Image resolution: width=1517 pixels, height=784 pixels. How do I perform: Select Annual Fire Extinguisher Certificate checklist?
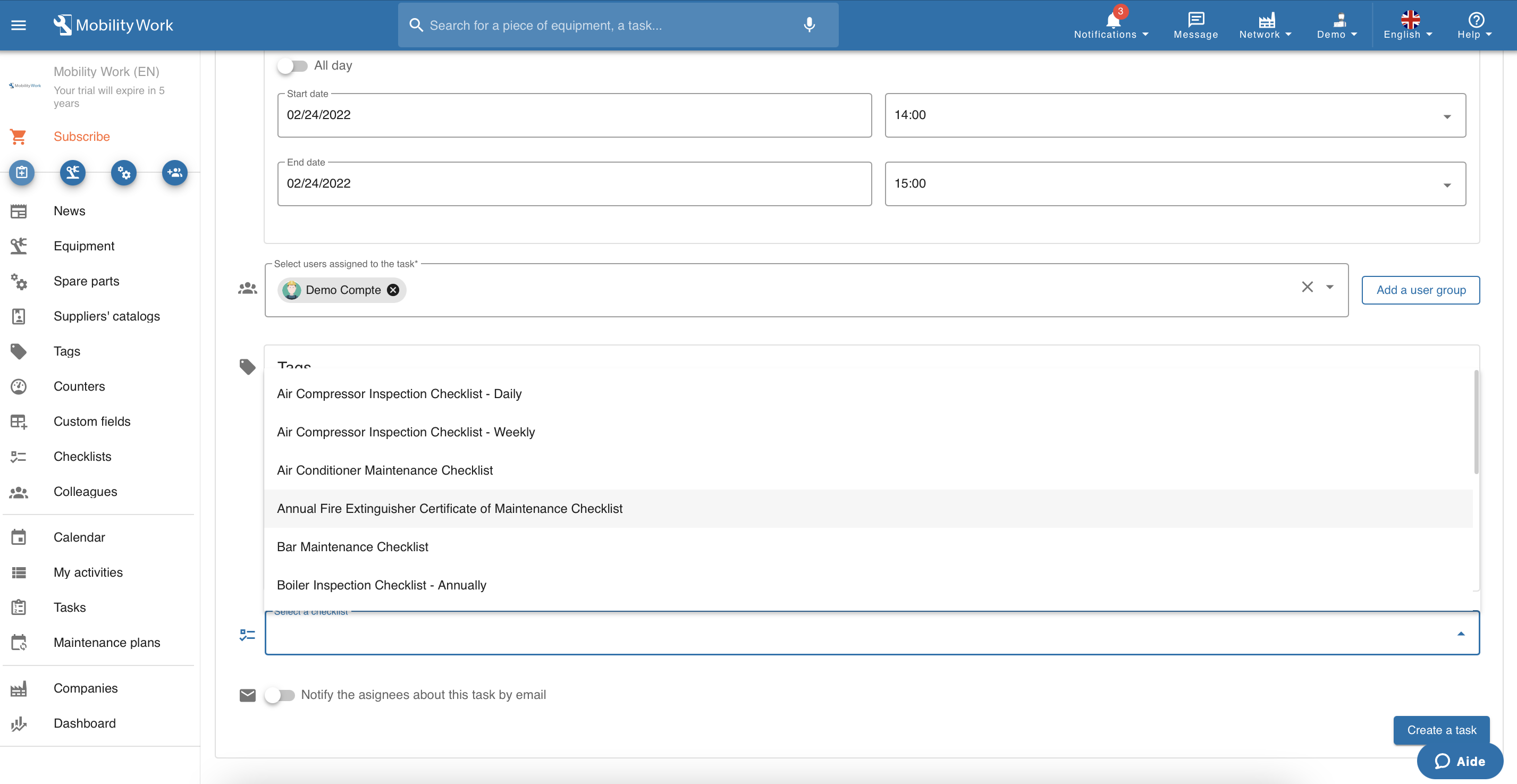[x=869, y=509]
